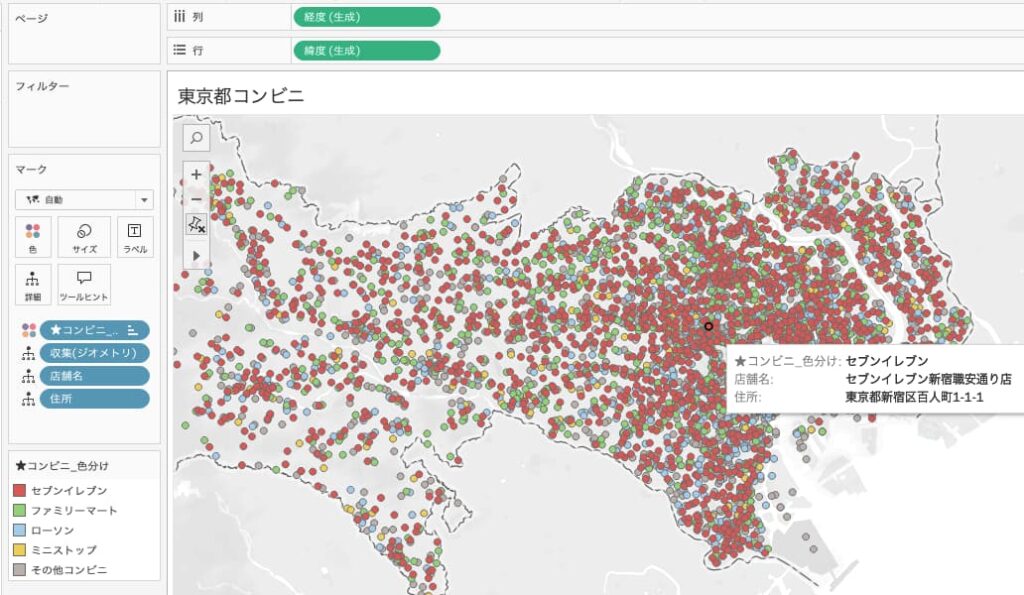Click the 住所 field pill
Viewport: 1024px width, 595px height.
[96, 399]
